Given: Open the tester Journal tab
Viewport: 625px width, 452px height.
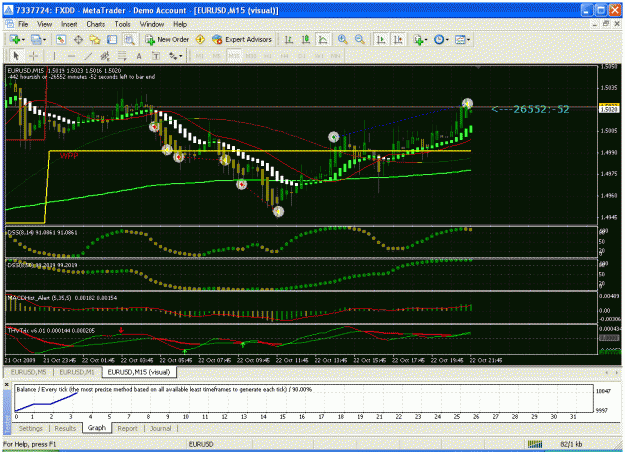Looking at the screenshot, I should [160, 428].
